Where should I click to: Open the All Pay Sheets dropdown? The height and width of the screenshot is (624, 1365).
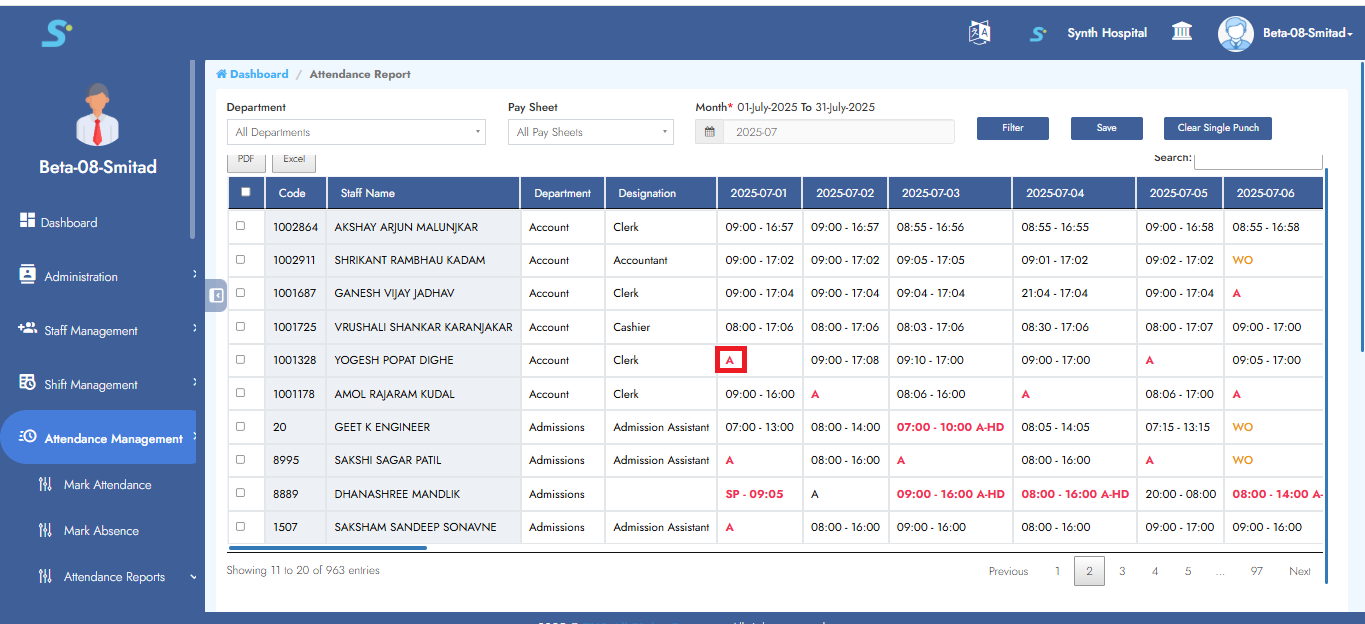tap(591, 132)
